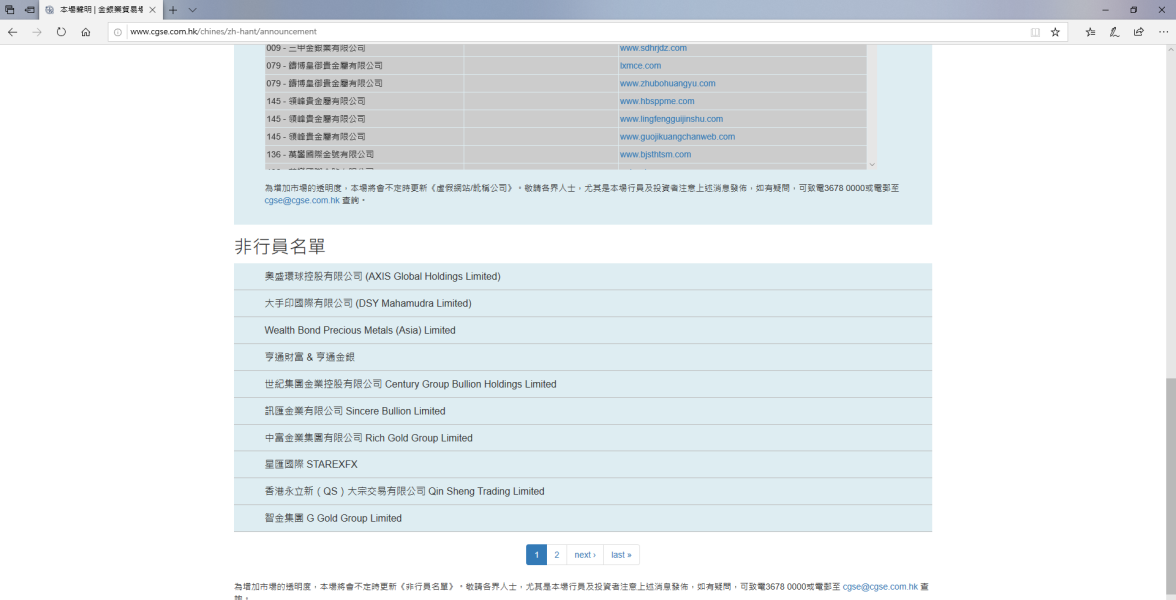Open the add notes pen tool

(x=1114, y=32)
